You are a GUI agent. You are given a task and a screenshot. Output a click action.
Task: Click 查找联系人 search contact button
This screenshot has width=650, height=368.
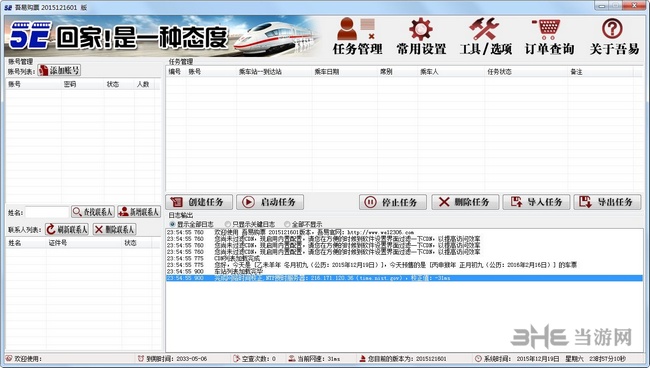pos(93,212)
